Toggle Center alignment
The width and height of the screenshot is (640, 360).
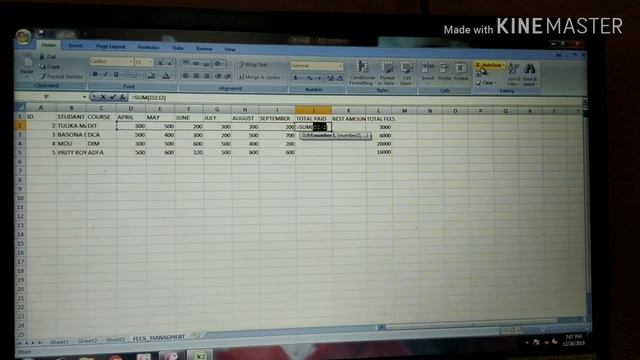(x=196, y=76)
